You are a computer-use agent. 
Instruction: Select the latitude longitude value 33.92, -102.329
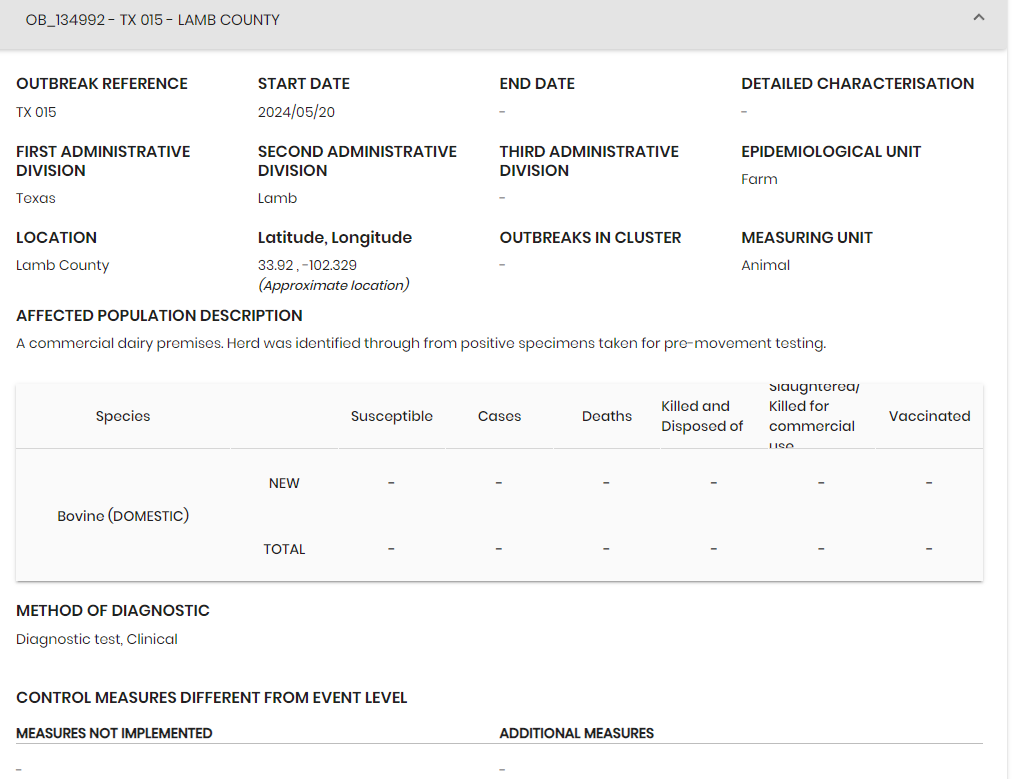pyautogui.click(x=307, y=265)
